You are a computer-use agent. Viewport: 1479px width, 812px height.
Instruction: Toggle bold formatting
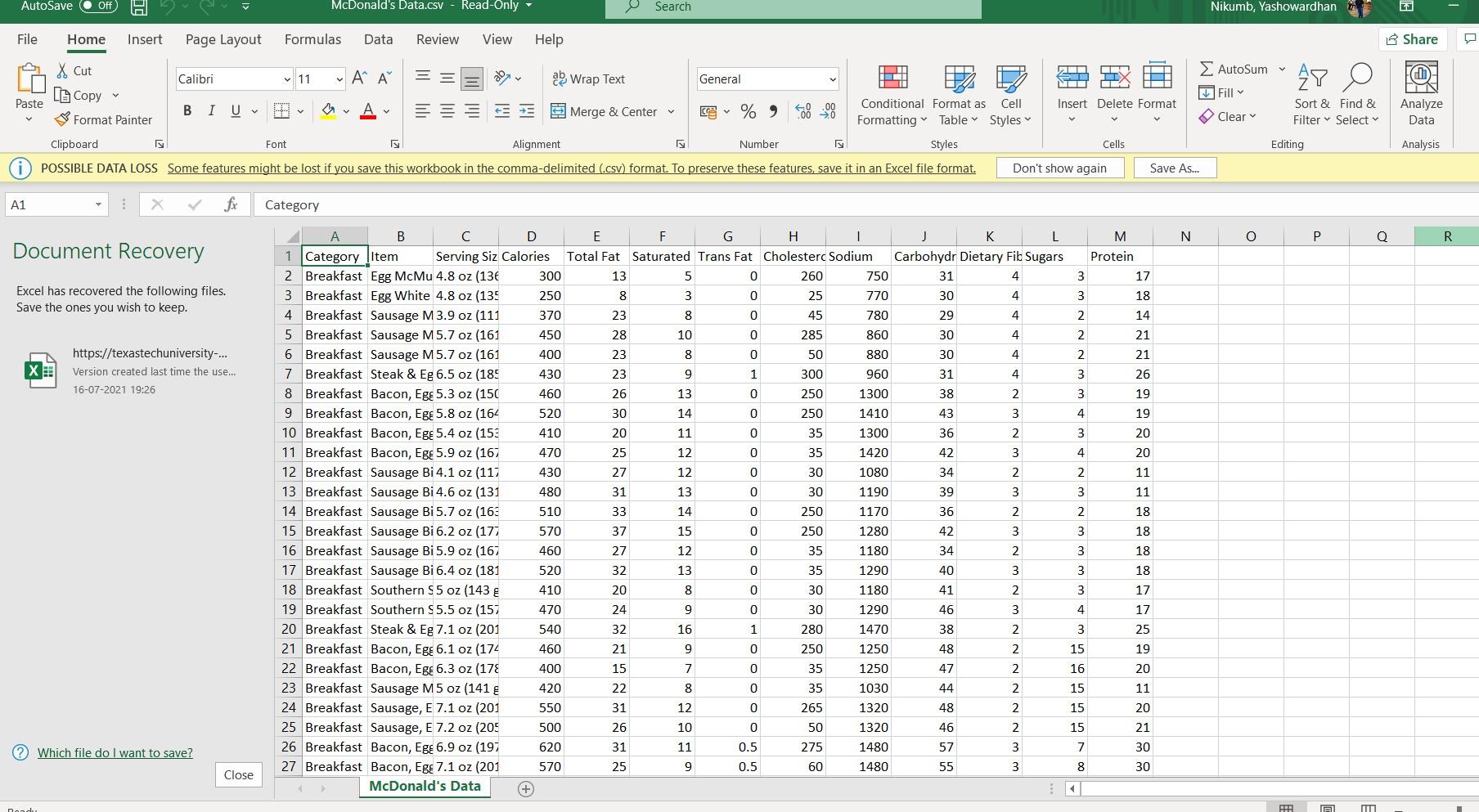187,110
